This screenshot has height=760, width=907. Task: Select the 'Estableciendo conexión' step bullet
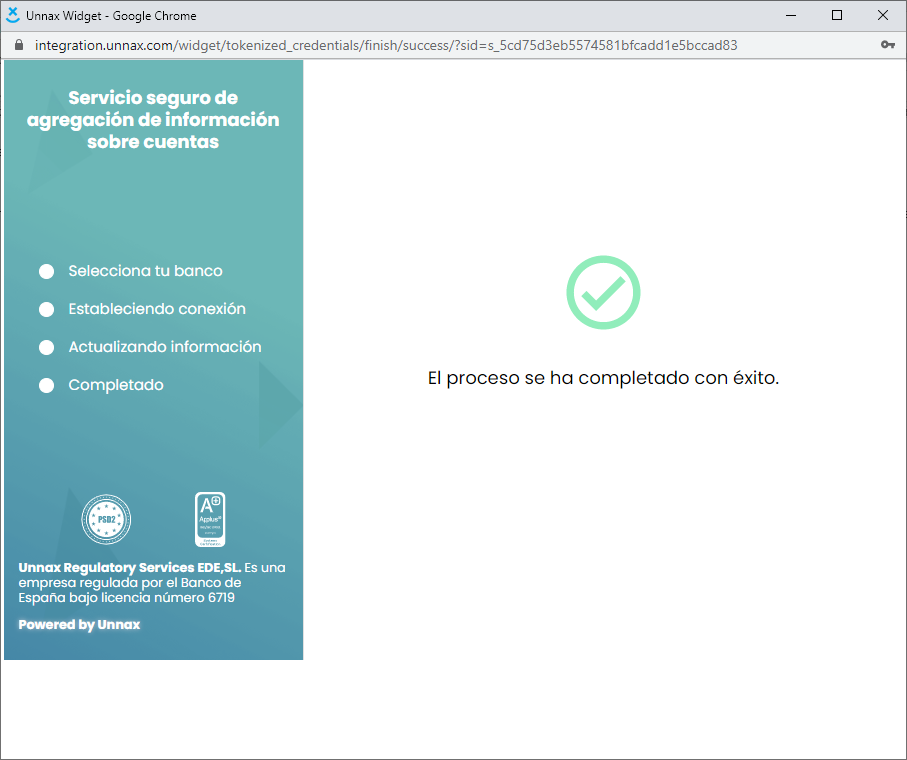point(46,309)
